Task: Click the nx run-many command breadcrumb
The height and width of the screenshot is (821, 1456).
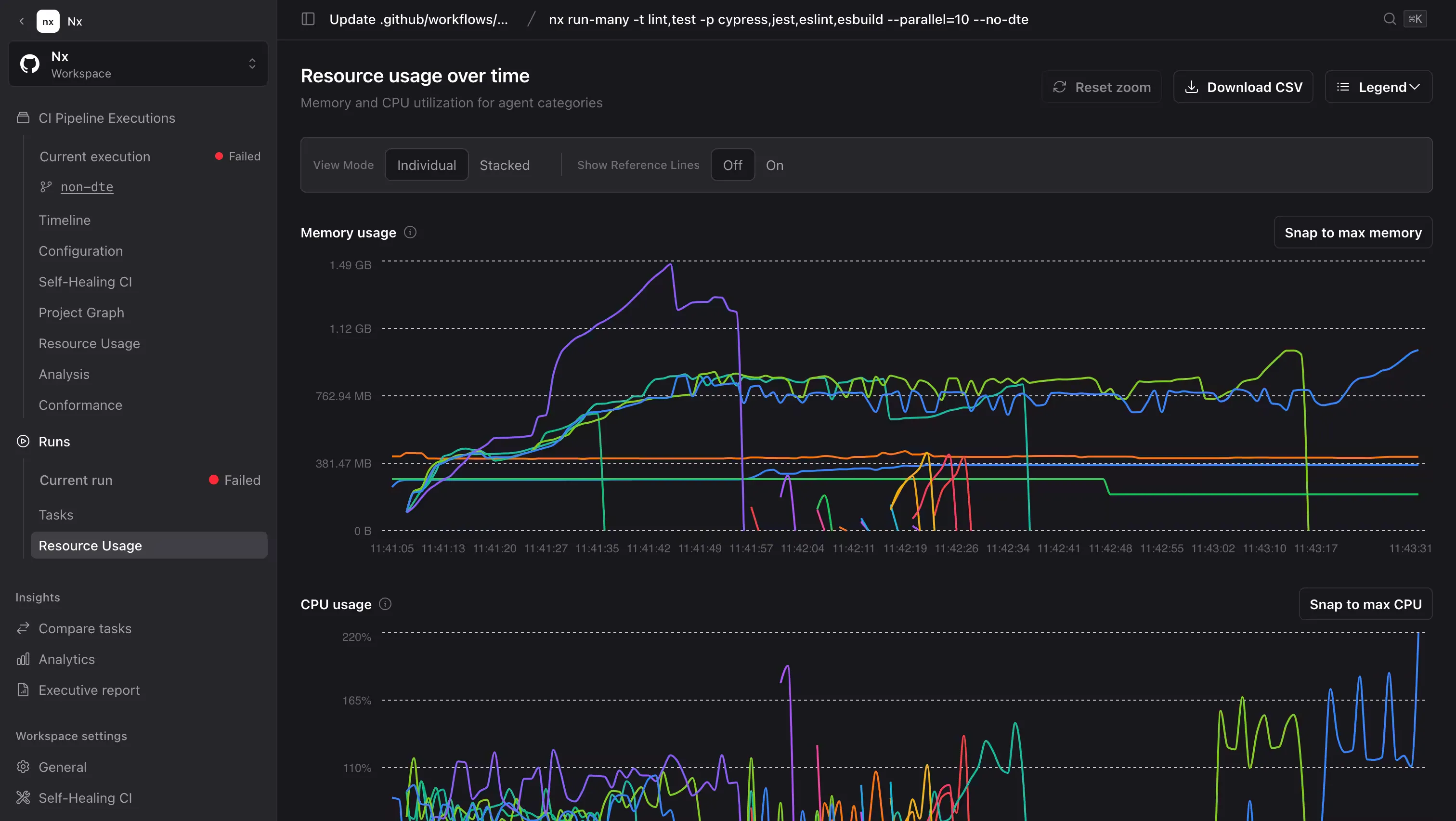Action: tap(789, 19)
